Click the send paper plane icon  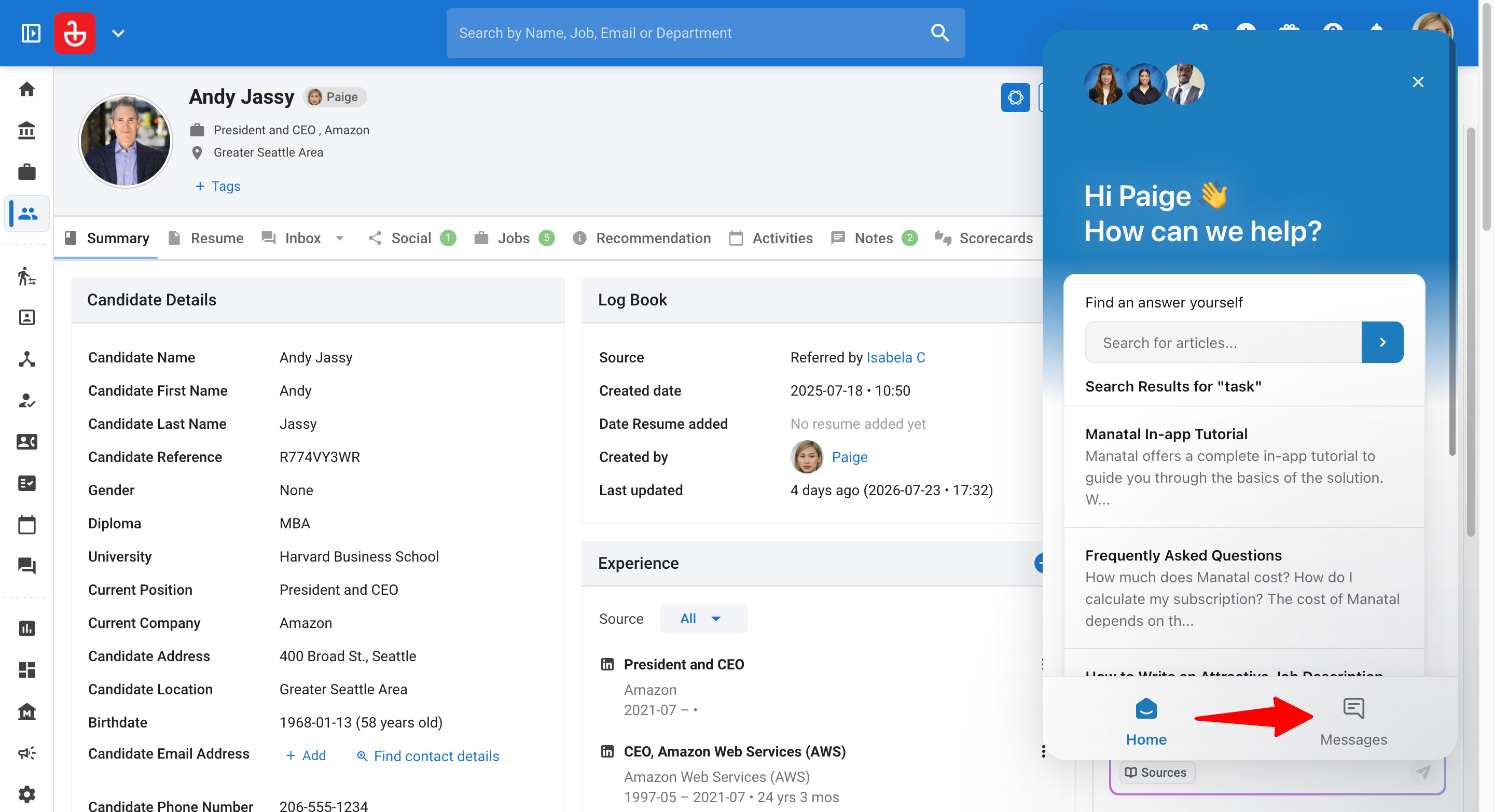[x=1422, y=772]
